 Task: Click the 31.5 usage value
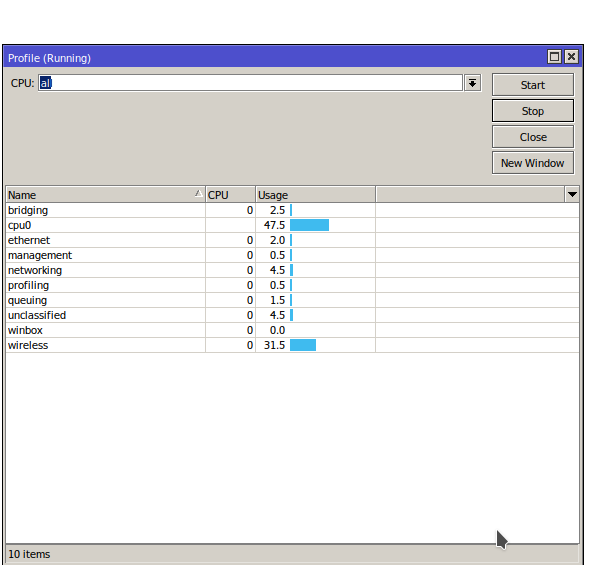click(x=274, y=346)
